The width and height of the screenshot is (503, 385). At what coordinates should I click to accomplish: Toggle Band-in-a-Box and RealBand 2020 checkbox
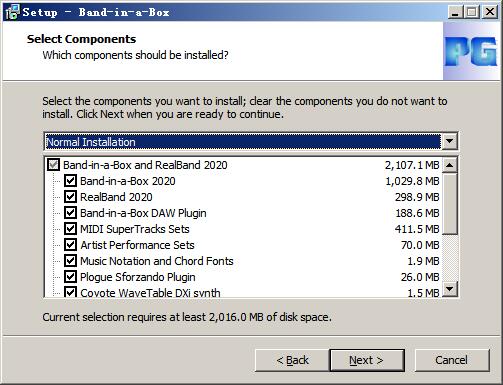pos(53,165)
